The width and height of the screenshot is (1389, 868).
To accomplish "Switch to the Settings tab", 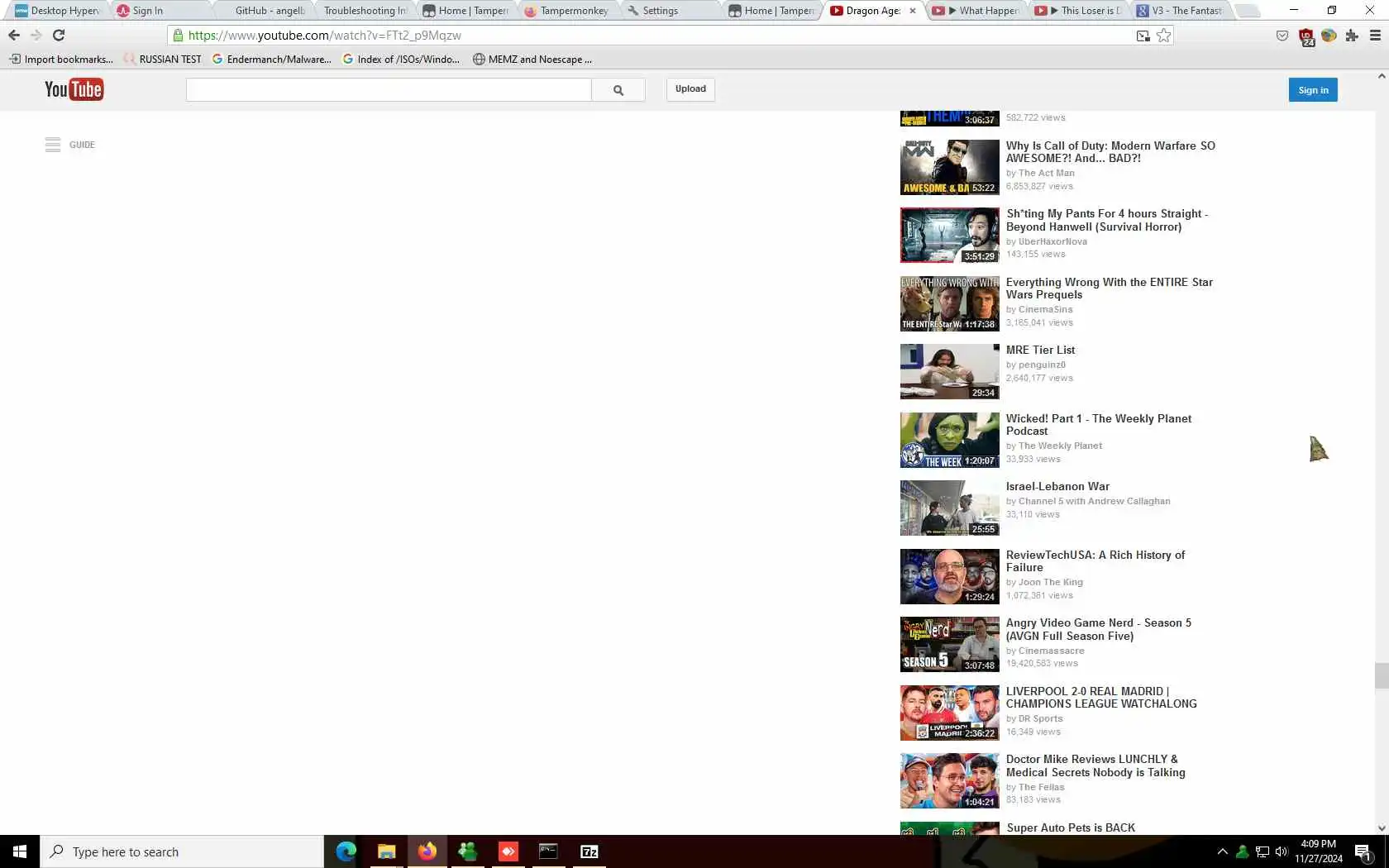I will click(x=670, y=11).
